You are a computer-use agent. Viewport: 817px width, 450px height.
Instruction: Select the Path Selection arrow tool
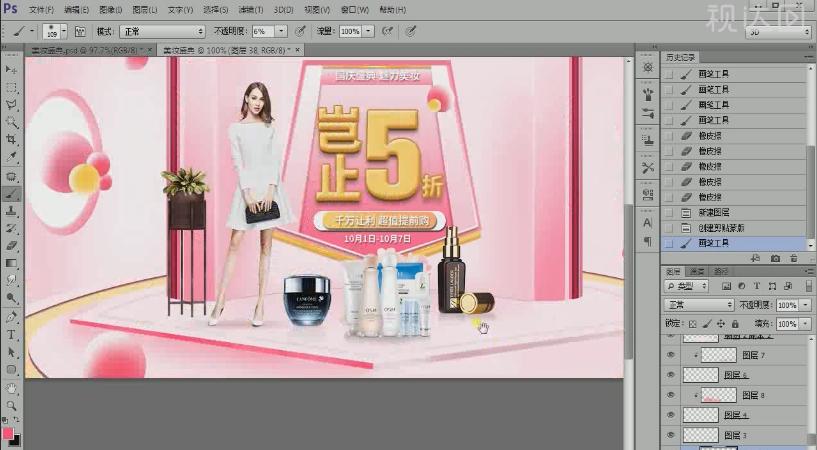click(x=11, y=352)
